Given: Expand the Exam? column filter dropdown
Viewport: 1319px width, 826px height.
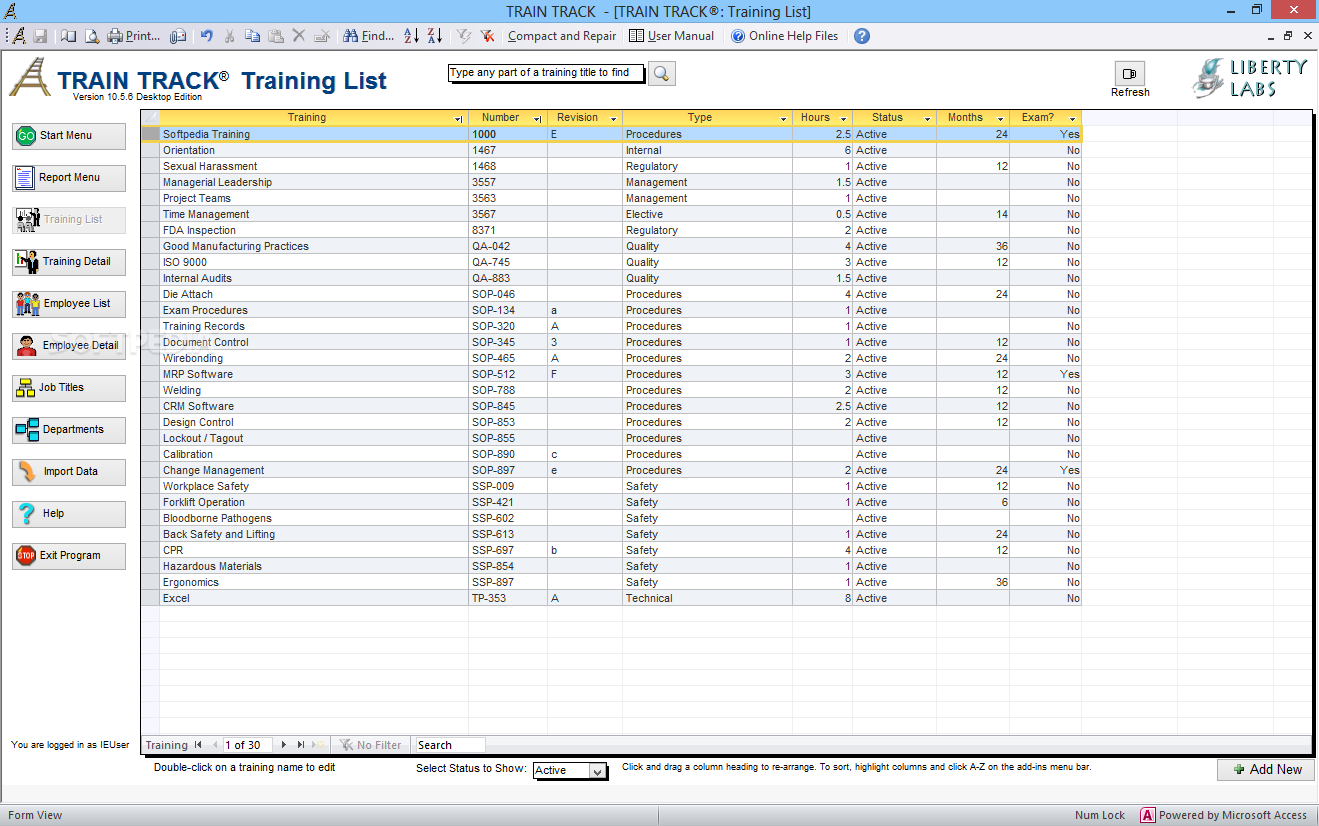Looking at the screenshot, I should coord(1072,119).
